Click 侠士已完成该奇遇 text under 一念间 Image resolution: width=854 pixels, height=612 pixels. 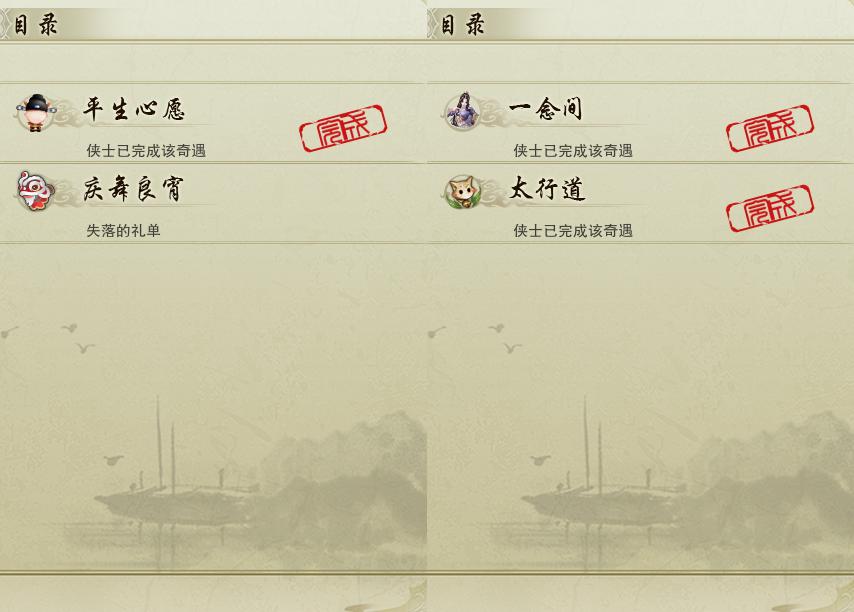(x=573, y=151)
